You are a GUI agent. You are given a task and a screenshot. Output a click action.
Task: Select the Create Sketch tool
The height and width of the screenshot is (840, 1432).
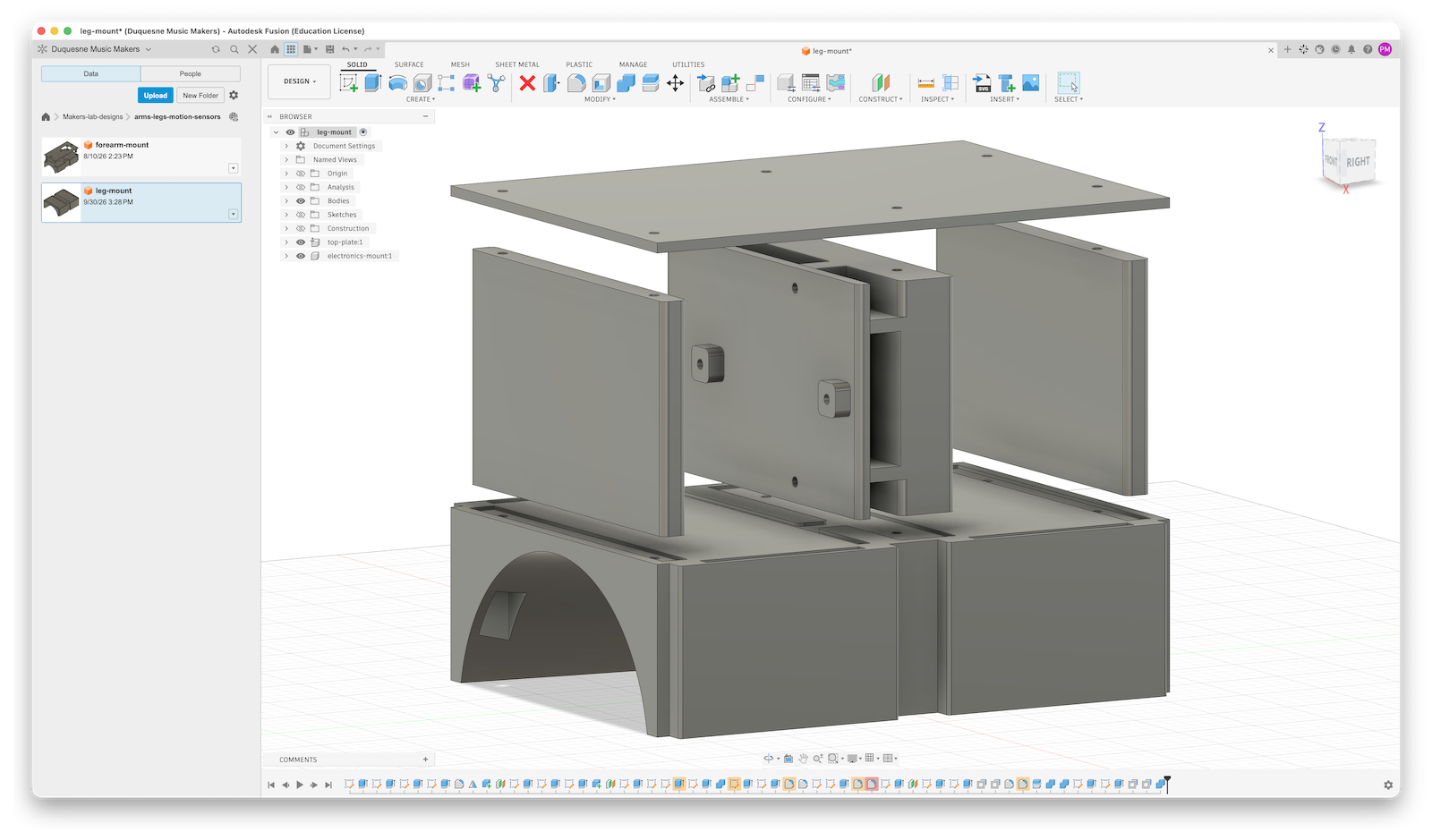pos(349,83)
